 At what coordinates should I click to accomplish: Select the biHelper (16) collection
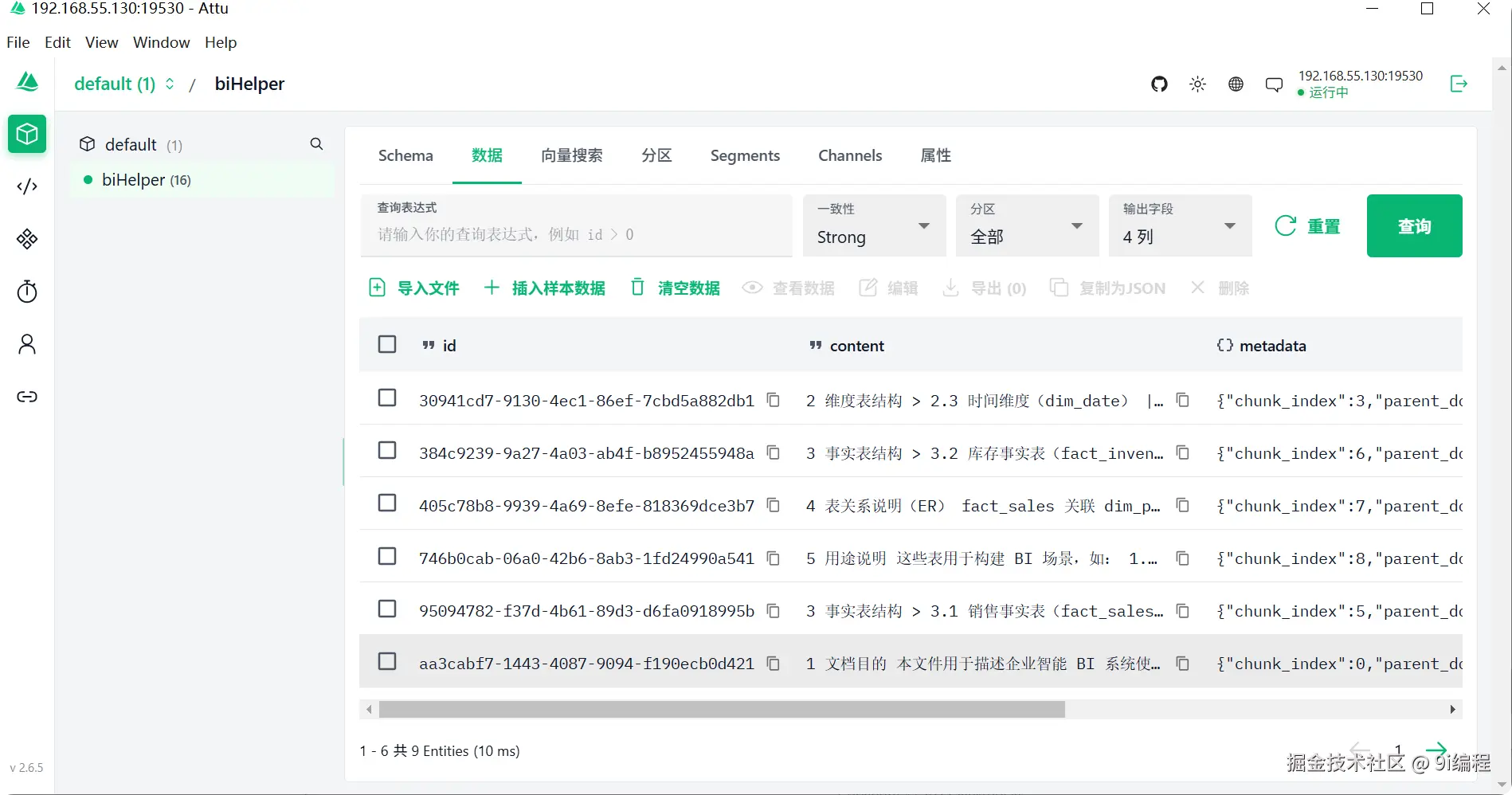(202, 180)
